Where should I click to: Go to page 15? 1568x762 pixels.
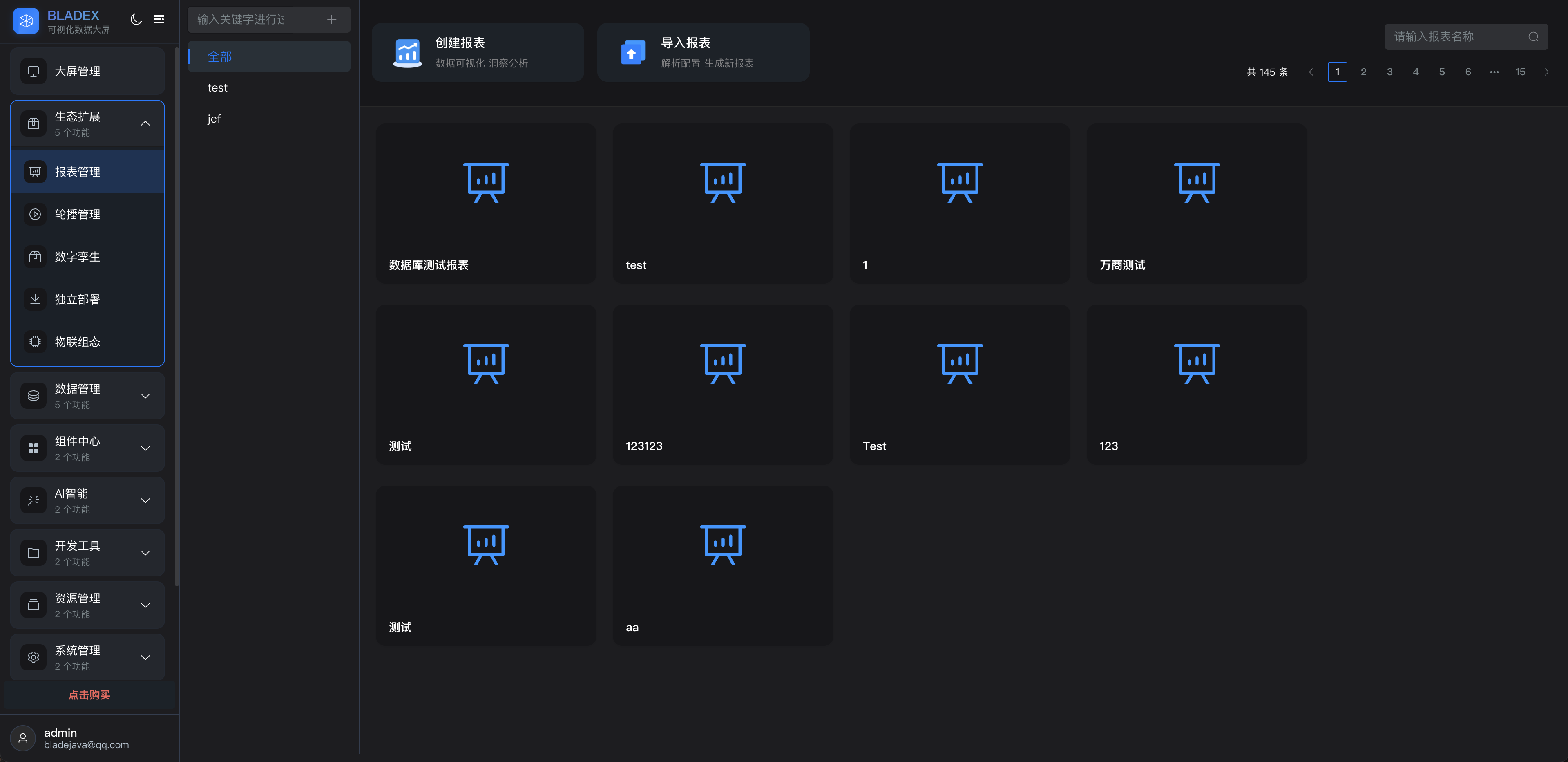[1521, 72]
